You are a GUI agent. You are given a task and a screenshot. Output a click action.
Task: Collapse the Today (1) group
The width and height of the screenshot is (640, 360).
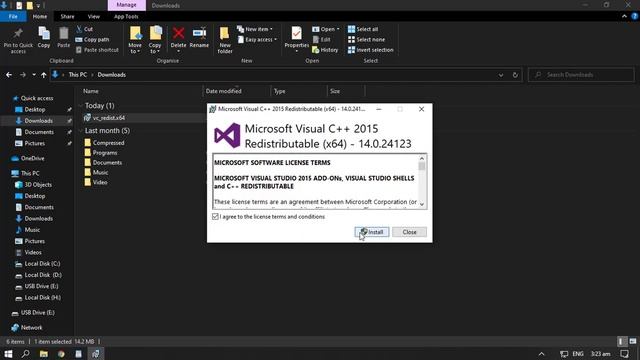click(x=80, y=106)
